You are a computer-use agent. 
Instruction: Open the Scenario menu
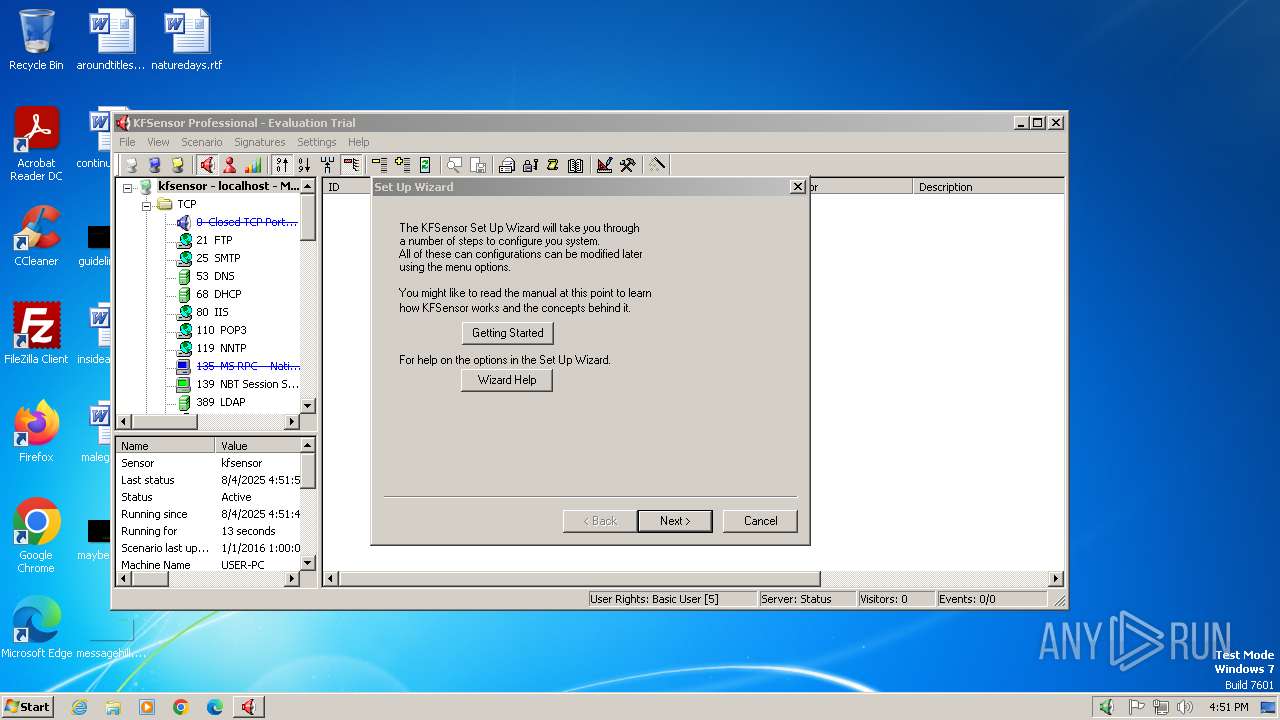201,142
